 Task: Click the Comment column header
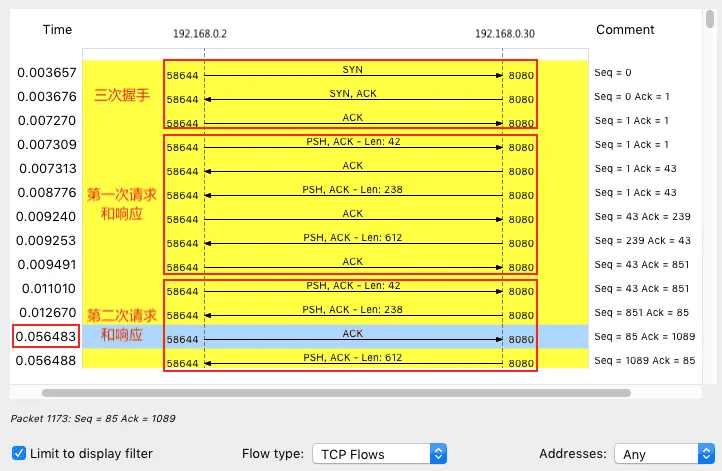point(625,29)
